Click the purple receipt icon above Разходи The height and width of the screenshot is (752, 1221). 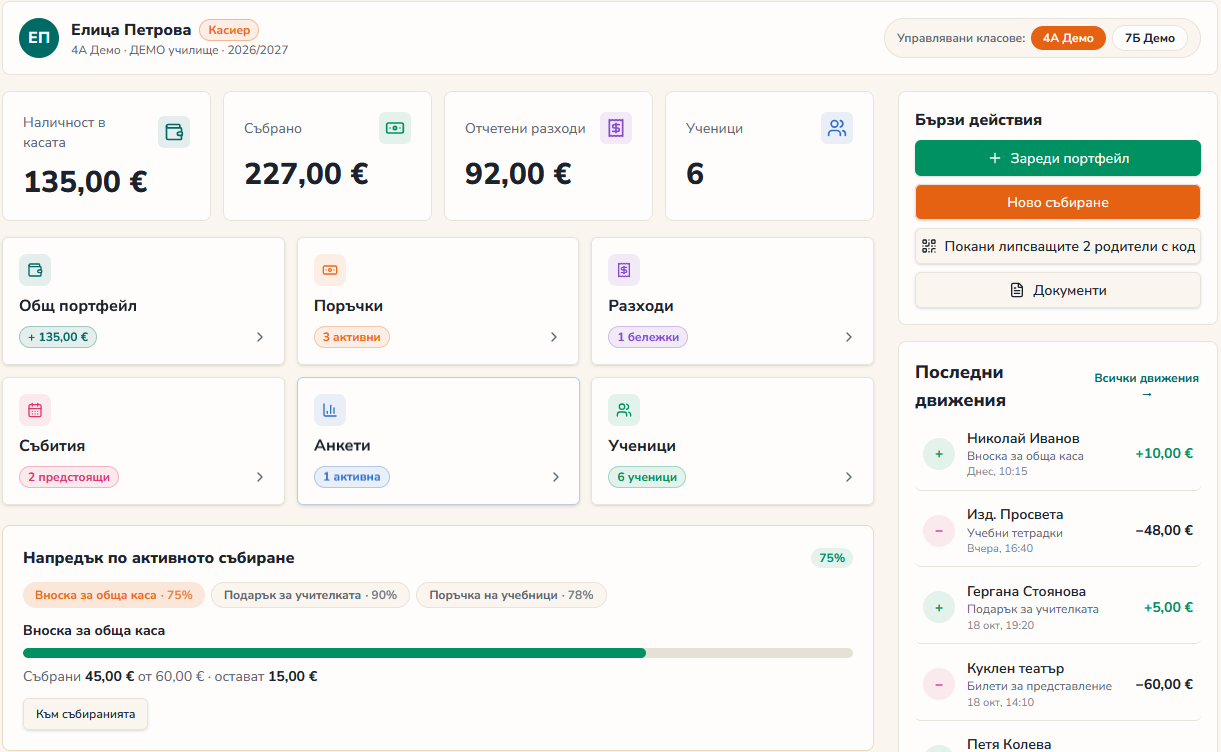[624, 270]
